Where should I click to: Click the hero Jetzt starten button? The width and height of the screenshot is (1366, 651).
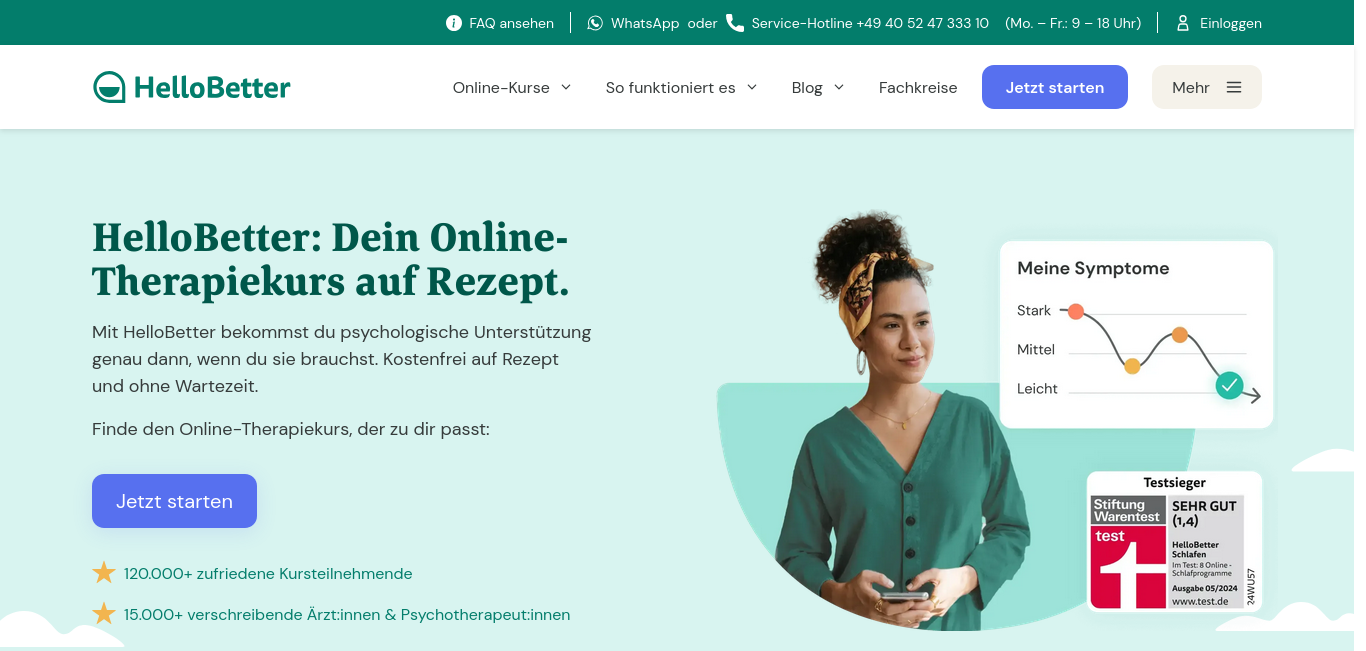click(x=174, y=501)
